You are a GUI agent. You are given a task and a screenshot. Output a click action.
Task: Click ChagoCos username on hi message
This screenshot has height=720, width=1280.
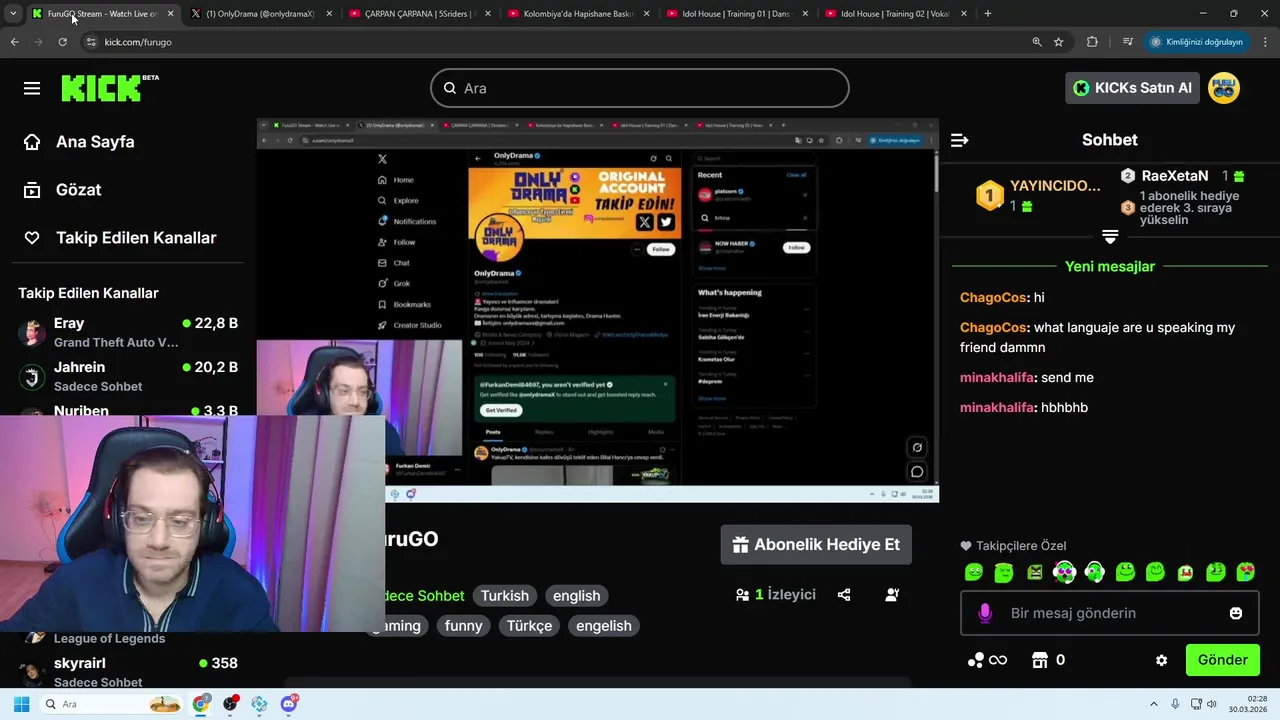tap(993, 298)
